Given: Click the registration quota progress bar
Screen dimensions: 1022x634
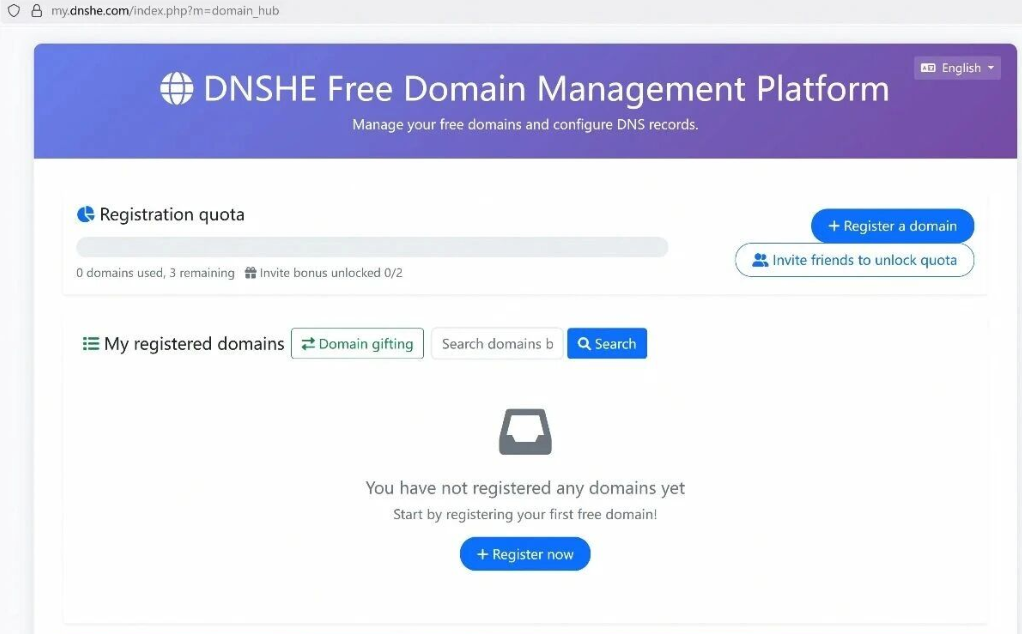Looking at the screenshot, I should tap(372, 247).
